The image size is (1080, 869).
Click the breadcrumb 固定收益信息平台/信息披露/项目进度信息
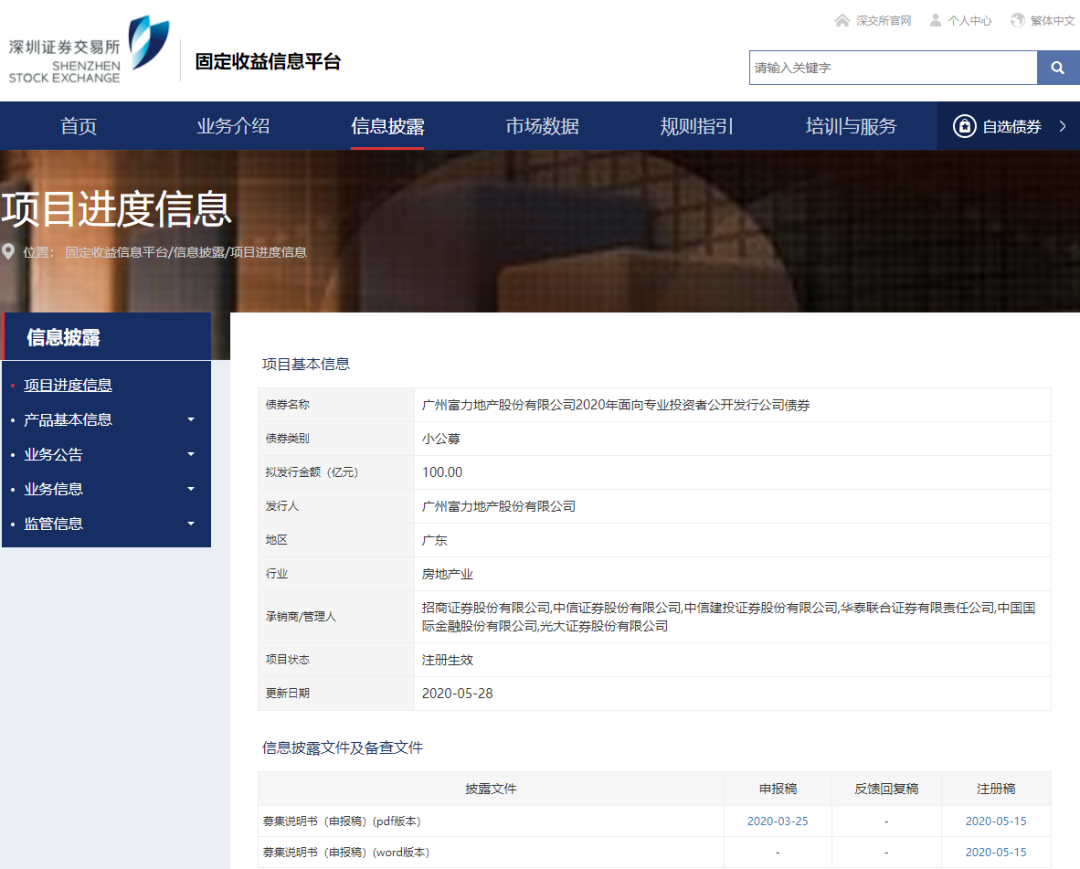click(185, 252)
